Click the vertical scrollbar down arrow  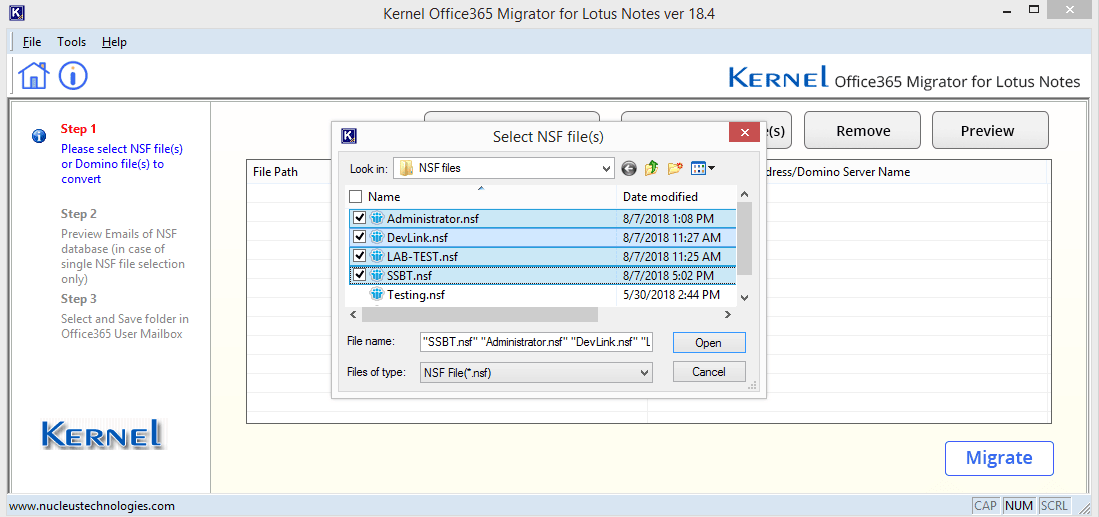tap(744, 298)
